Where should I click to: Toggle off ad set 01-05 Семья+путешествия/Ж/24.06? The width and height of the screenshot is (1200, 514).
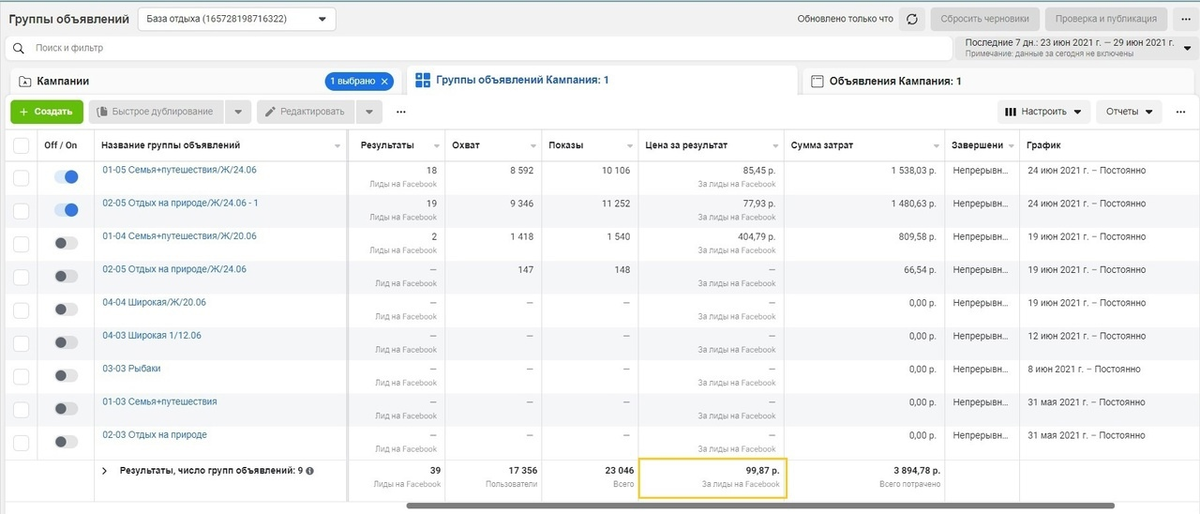click(x=66, y=177)
